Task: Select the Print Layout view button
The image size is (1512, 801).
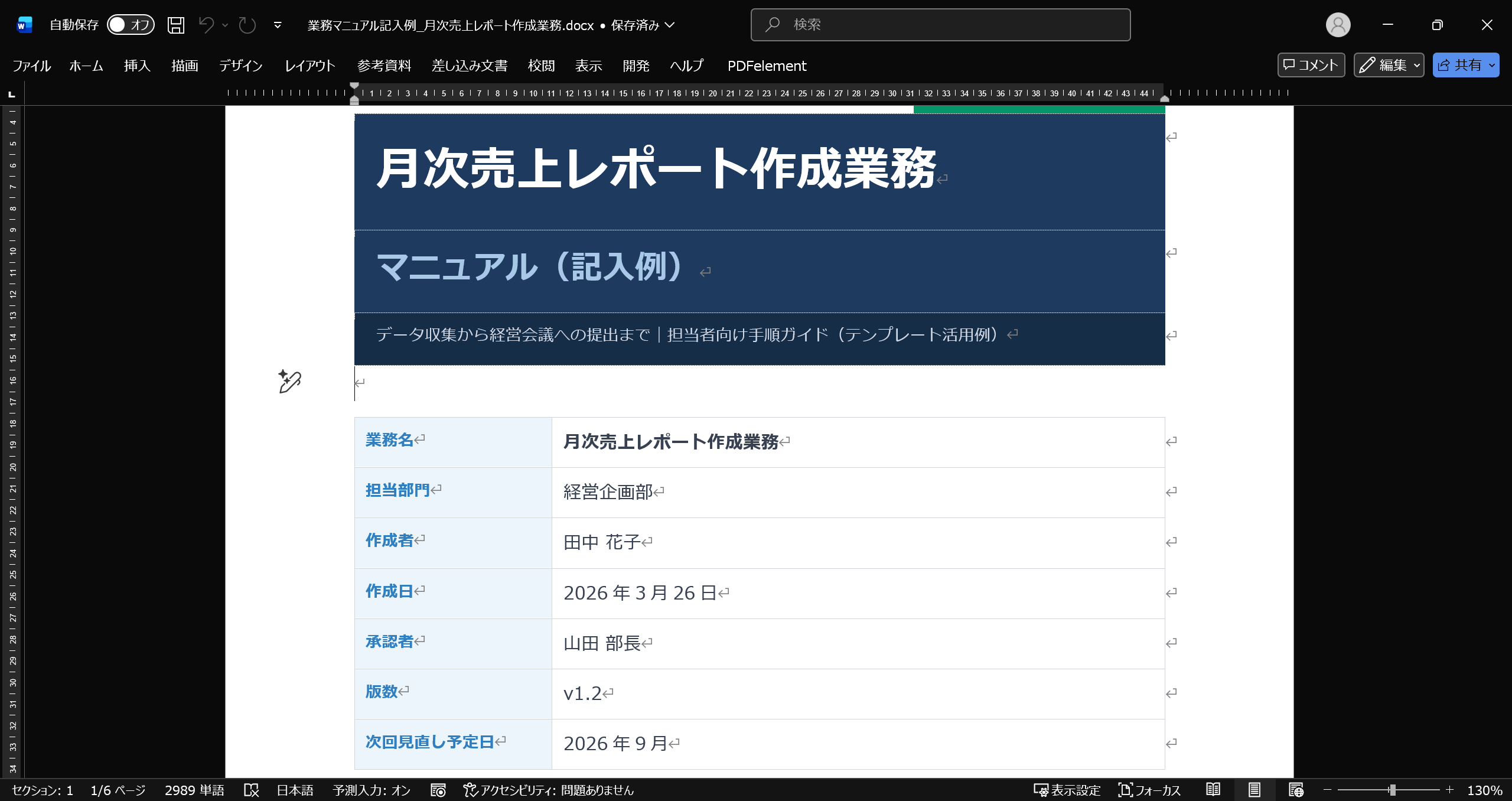Action: pyautogui.click(x=1254, y=790)
